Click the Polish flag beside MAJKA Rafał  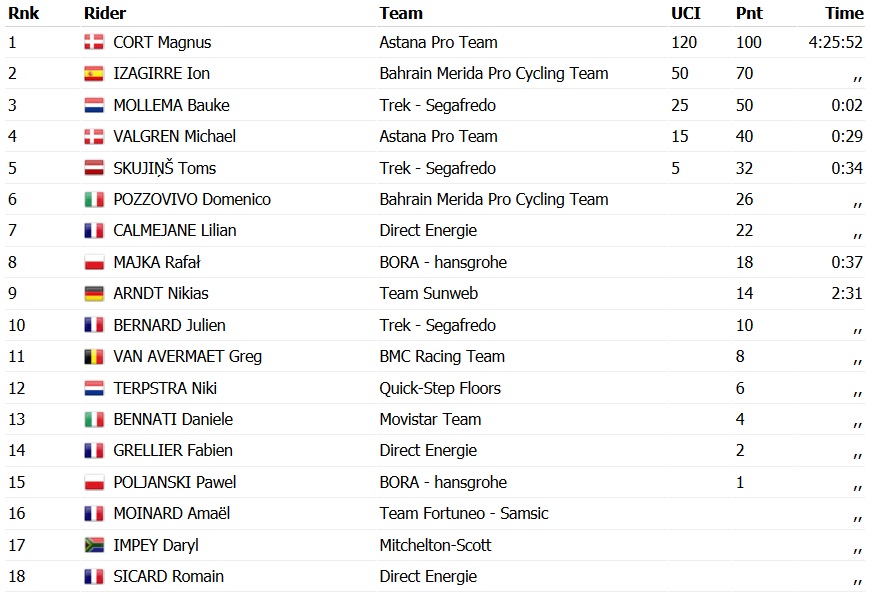94,263
